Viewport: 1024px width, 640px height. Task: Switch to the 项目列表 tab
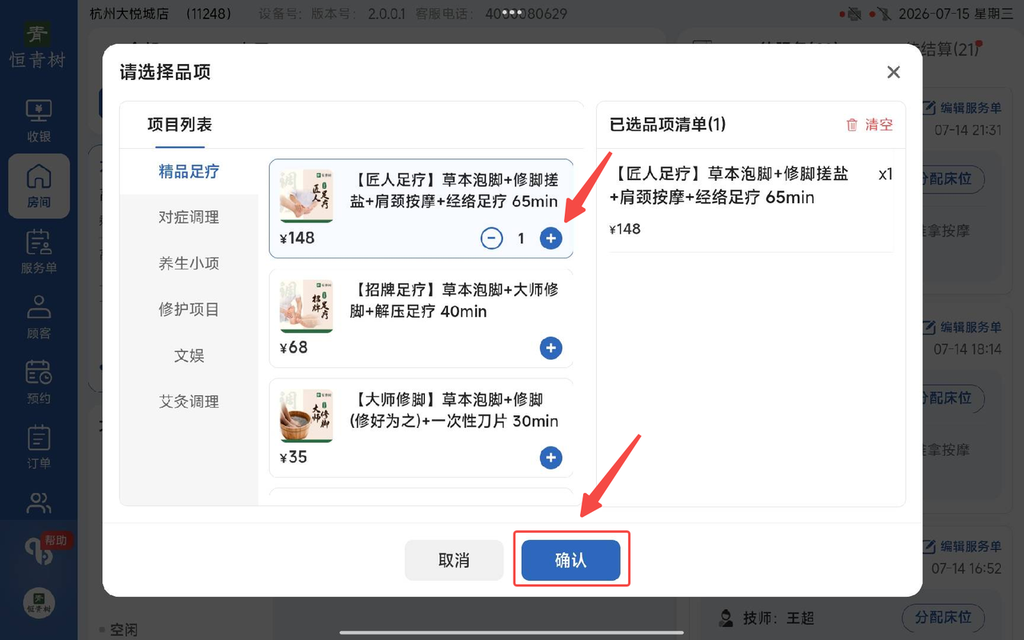(x=180, y=125)
